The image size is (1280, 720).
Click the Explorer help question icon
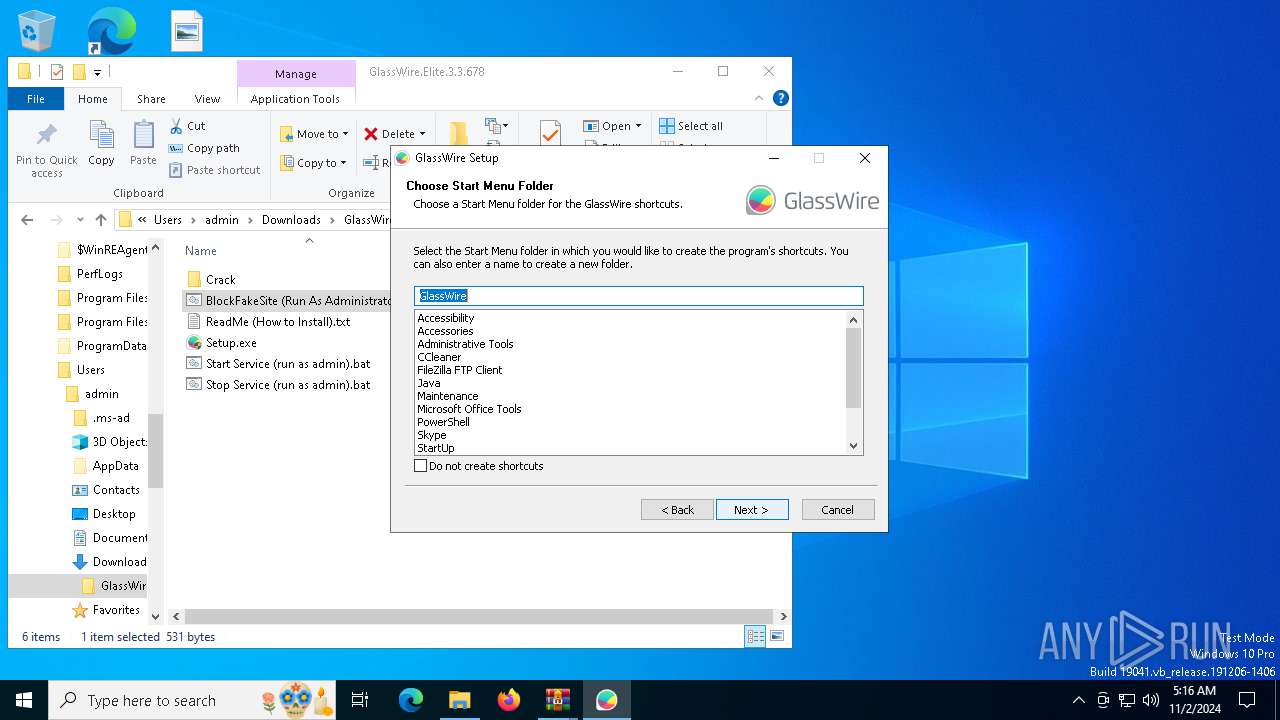(781, 98)
